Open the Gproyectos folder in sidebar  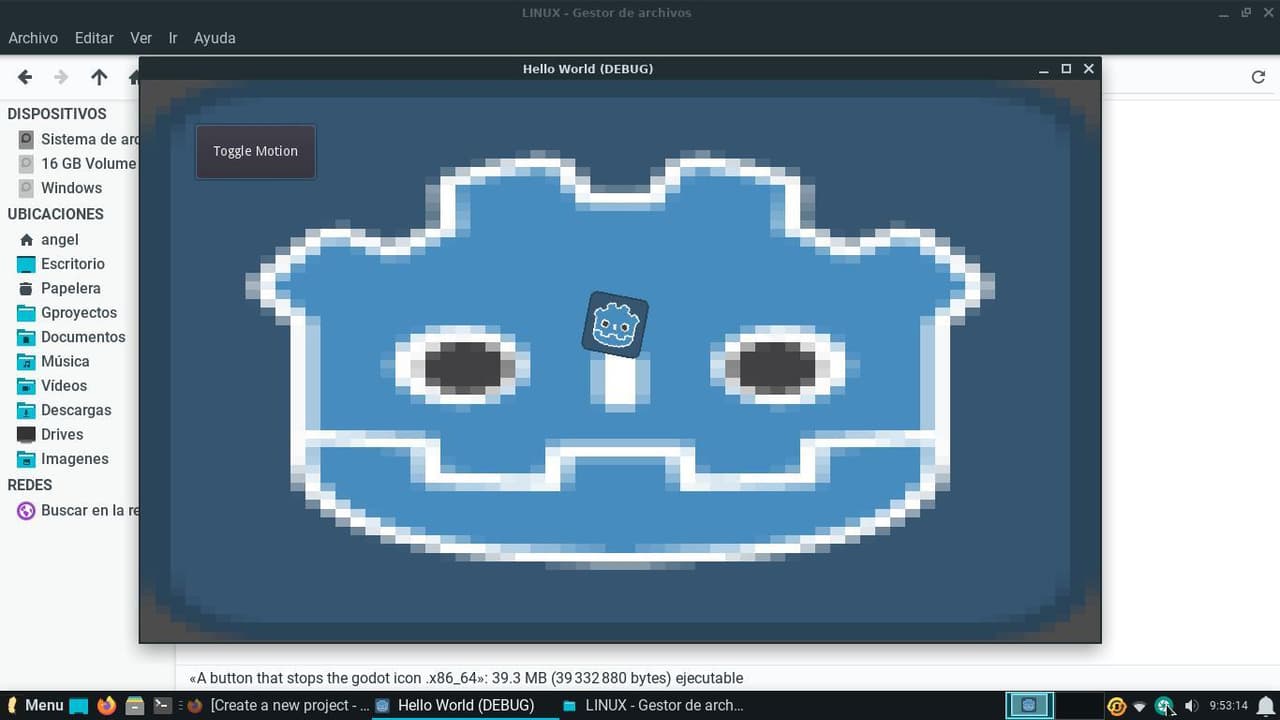click(x=78, y=313)
